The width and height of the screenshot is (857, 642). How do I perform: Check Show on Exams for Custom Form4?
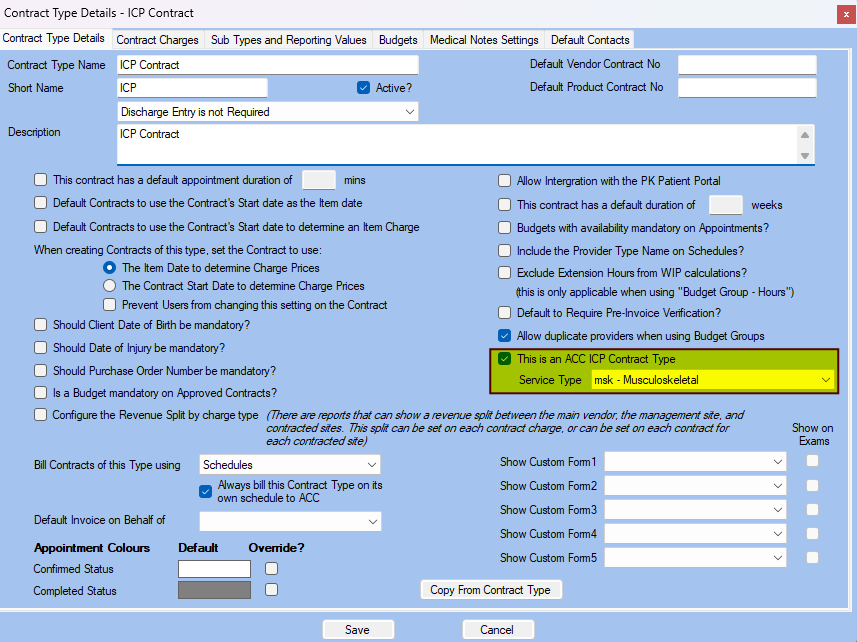[x=813, y=533]
